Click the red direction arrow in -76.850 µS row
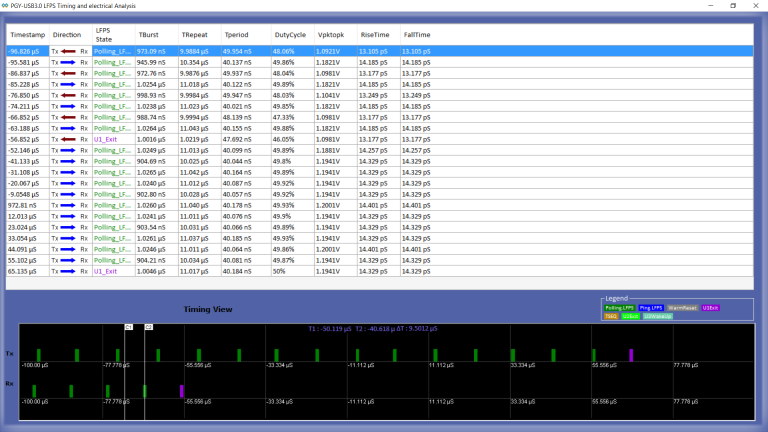Image resolution: width=768 pixels, height=432 pixels. [68, 96]
